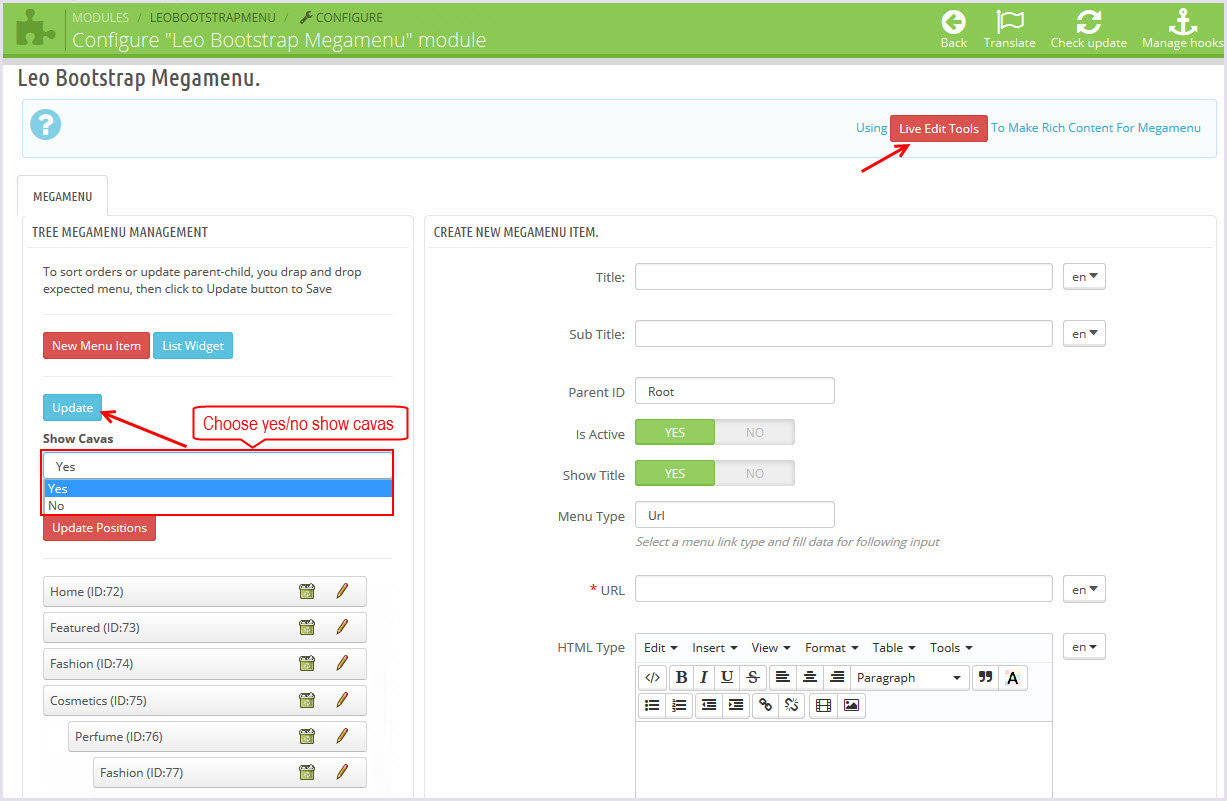This screenshot has width=1227, height=801.
Task: Click List Widget button
Action: [193, 345]
